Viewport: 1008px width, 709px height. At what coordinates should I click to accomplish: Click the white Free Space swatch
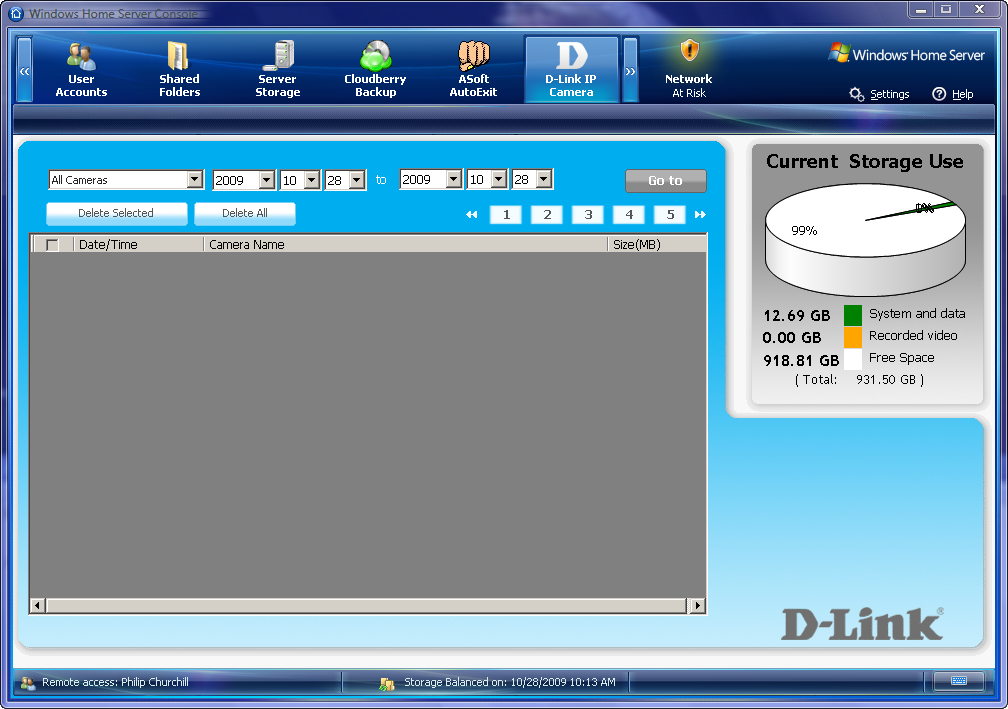coord(852,359)
